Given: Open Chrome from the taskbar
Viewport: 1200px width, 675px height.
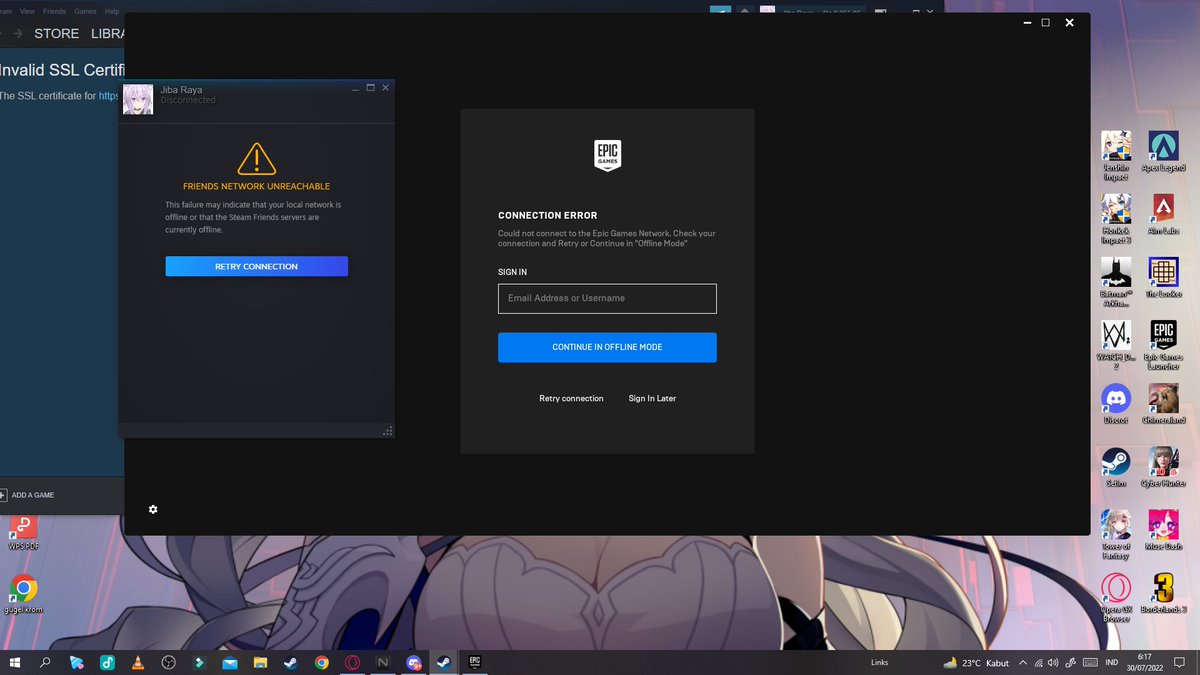Looking at the screenshot, I should [x=321, y=662].
